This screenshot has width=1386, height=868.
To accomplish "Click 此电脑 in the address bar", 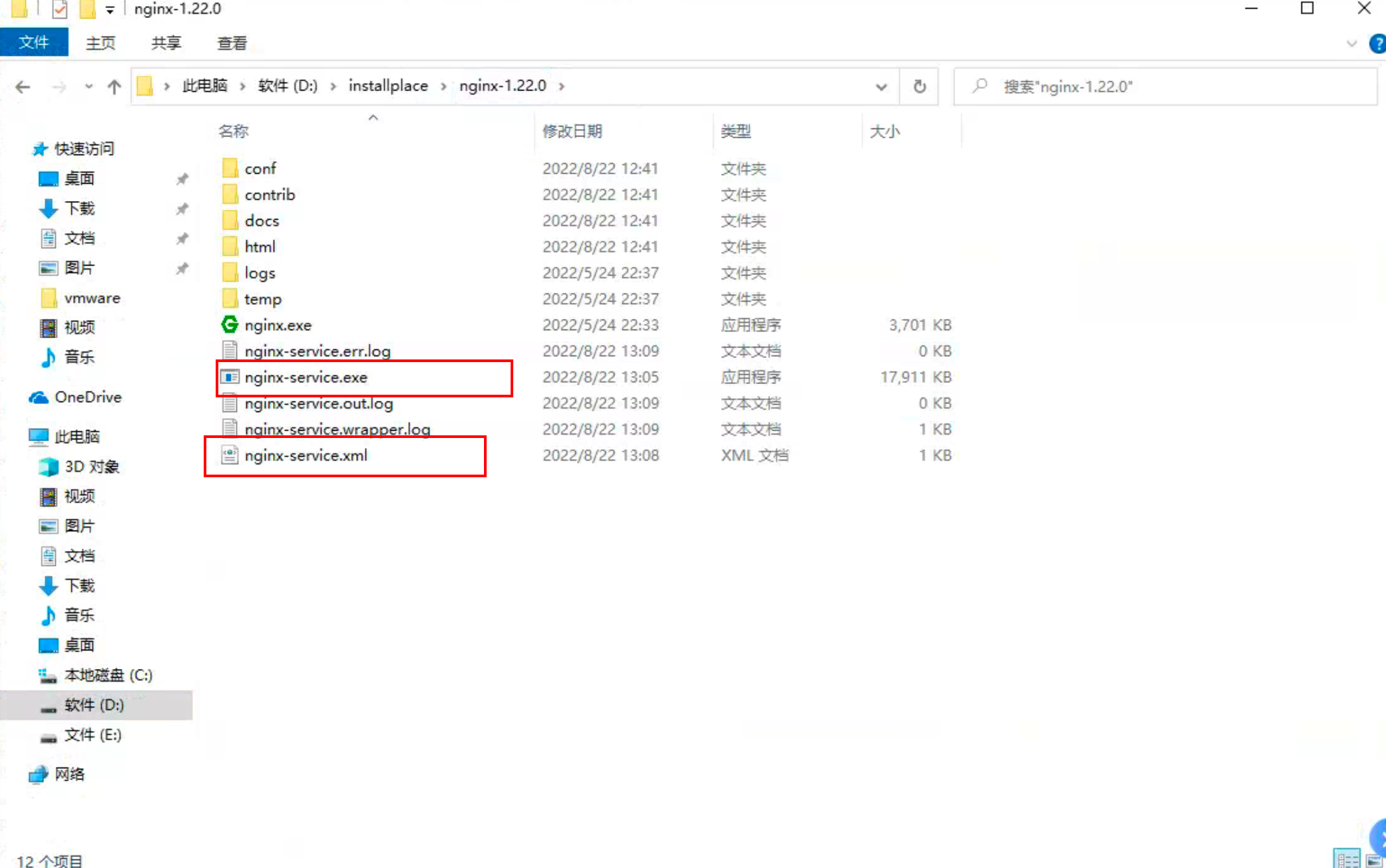I will (204, 86).
